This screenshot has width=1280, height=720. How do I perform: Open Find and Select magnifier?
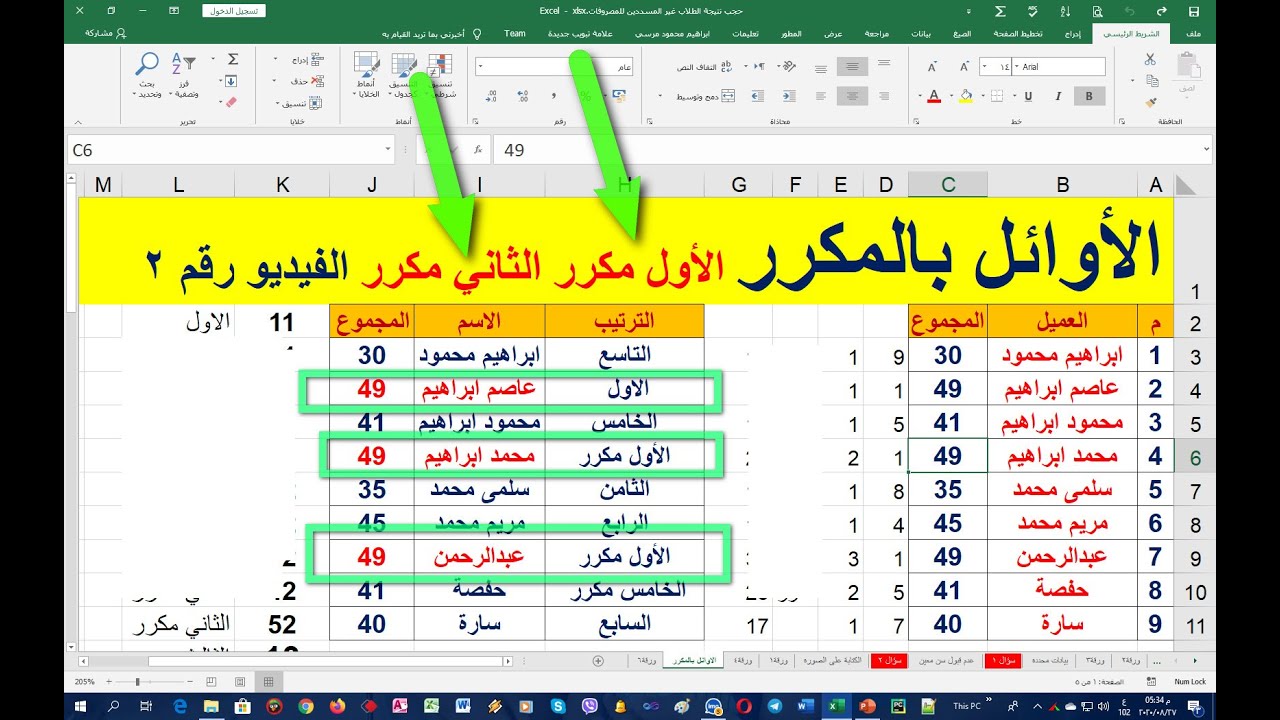pos(147,76)
